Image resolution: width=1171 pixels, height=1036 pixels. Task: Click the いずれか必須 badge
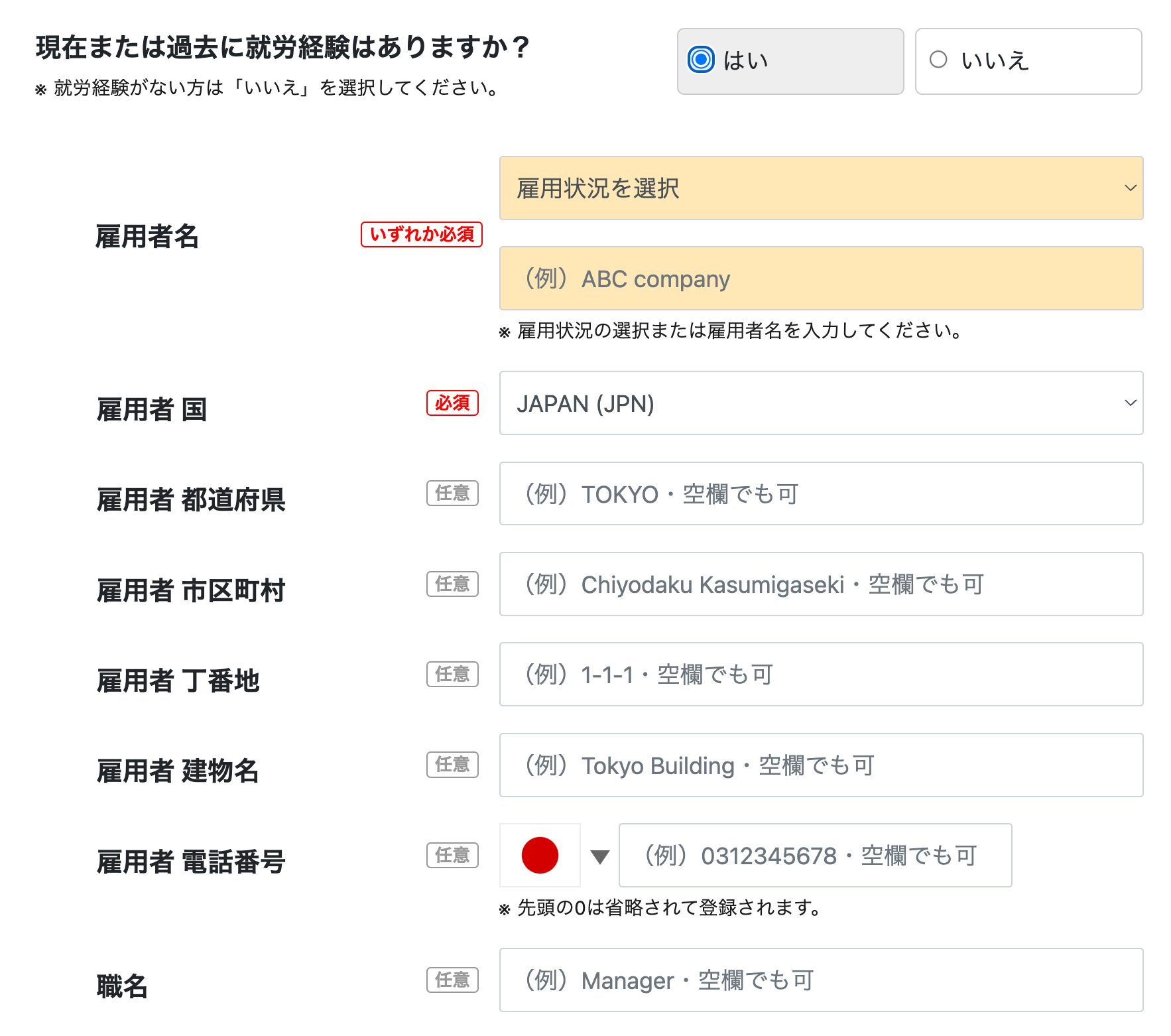422,235
